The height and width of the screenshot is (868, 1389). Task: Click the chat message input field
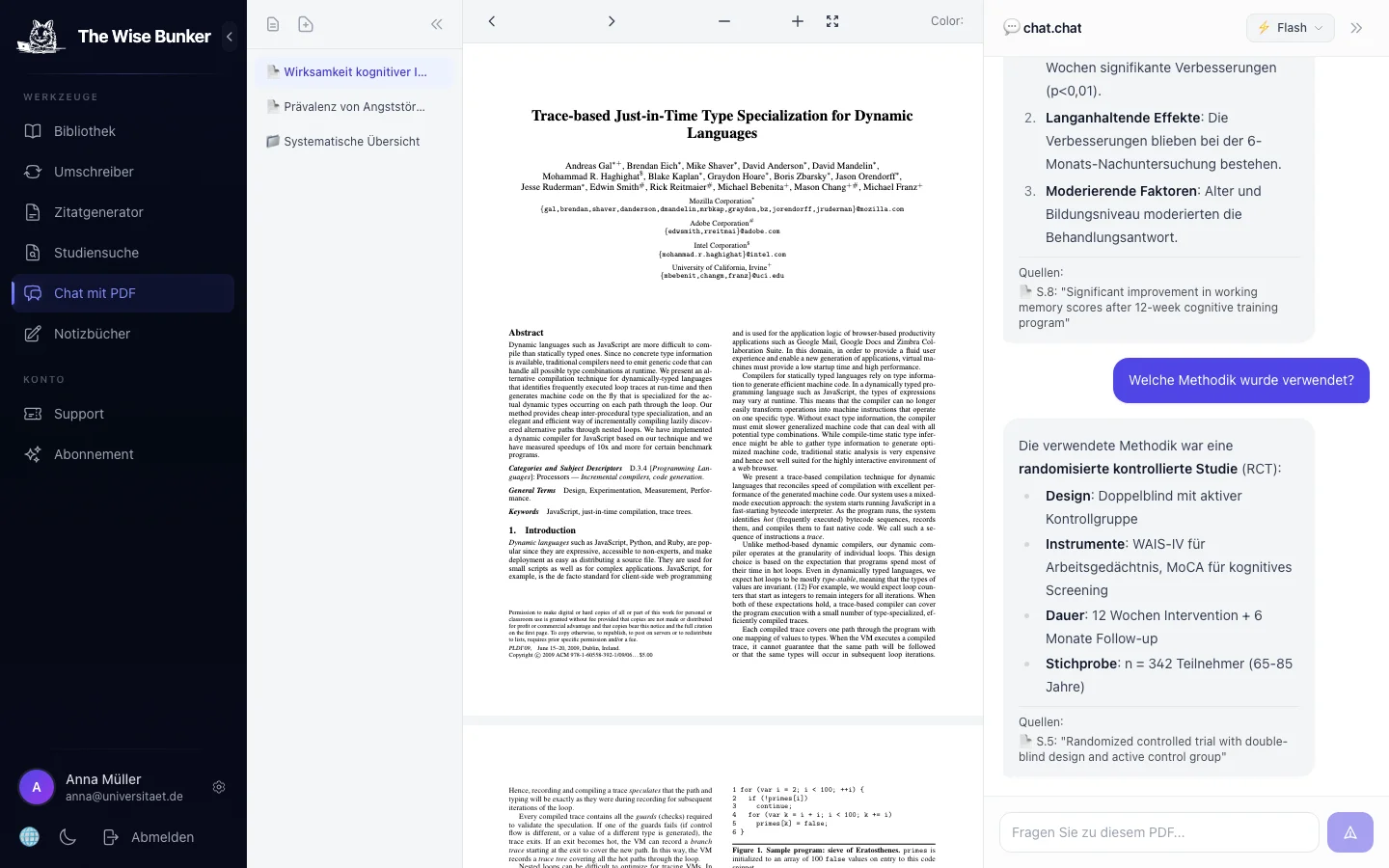[x=1157, y=831]
